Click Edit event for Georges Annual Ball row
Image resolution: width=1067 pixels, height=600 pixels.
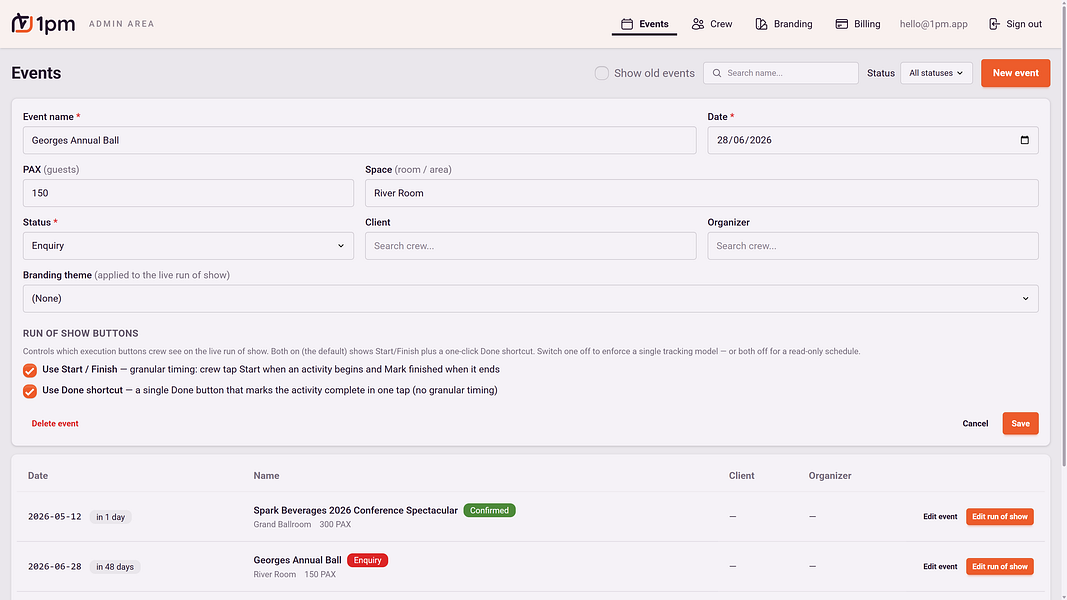tap(940, 567)
